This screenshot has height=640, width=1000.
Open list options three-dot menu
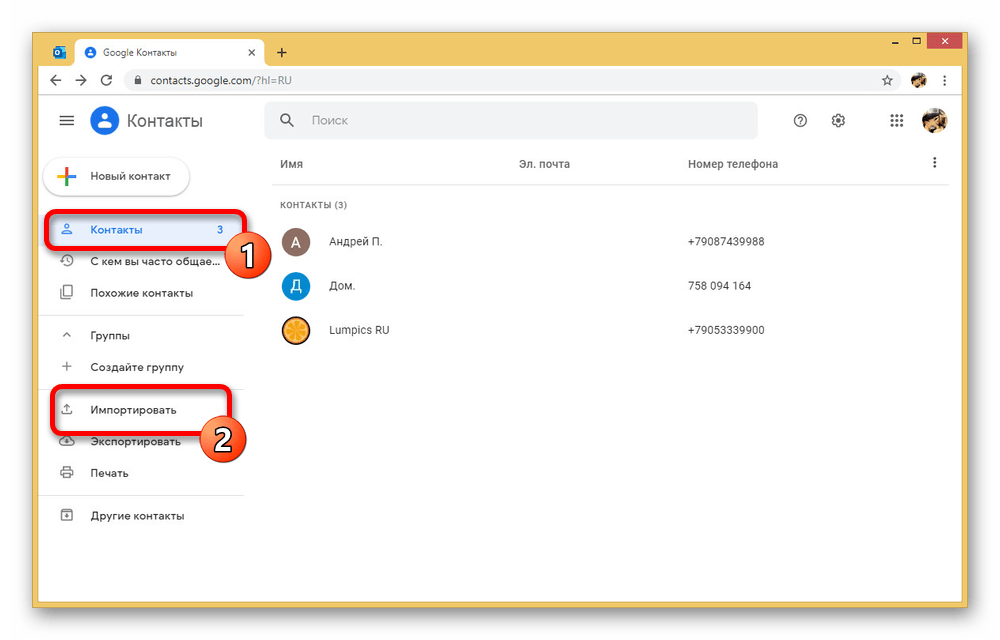point(934,163)
